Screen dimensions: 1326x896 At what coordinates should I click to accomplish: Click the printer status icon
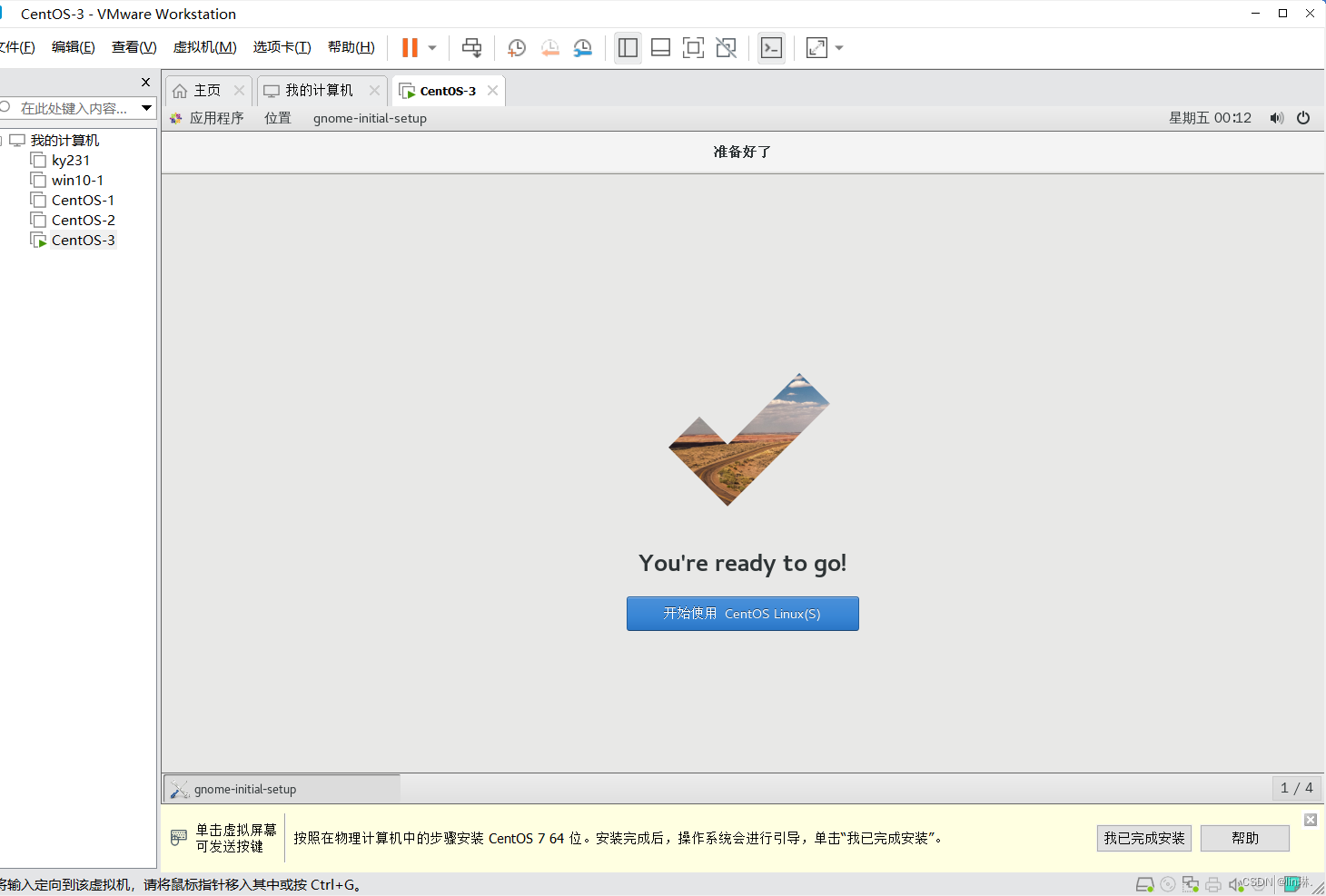tap(1213, 884)
